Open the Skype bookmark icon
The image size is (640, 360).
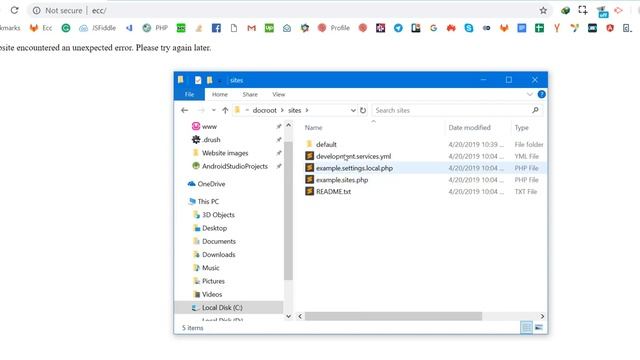coord(469,28)
